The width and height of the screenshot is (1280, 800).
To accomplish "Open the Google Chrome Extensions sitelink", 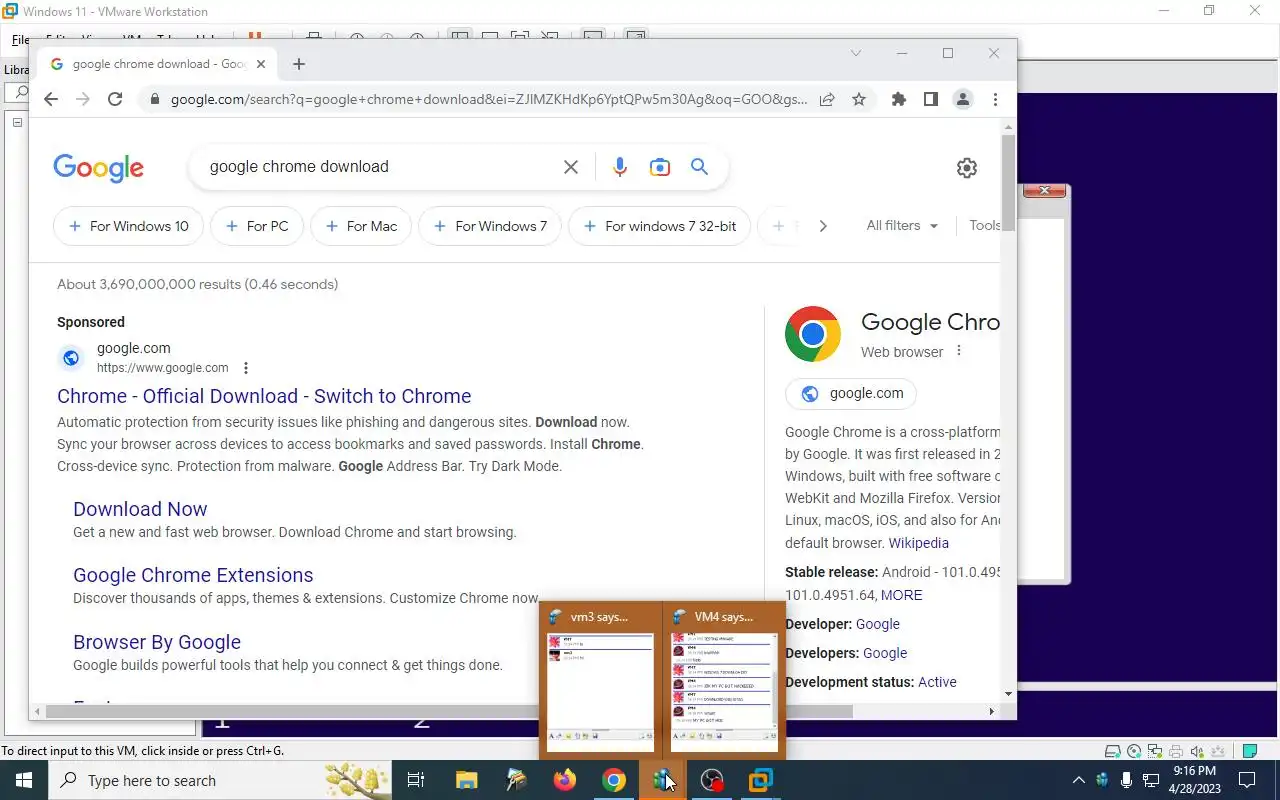I will point(193,575).
